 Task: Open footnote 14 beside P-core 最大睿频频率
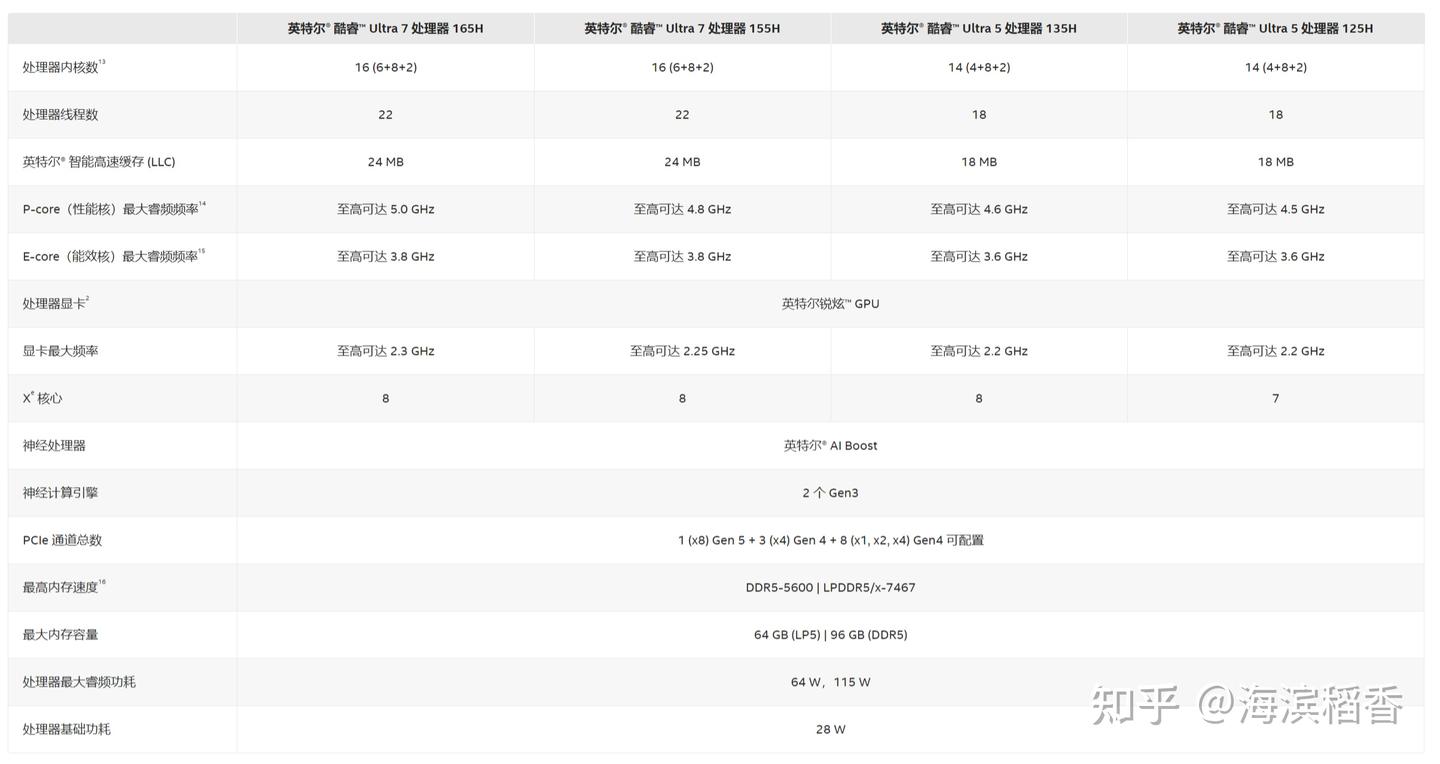tap(202, 204)
